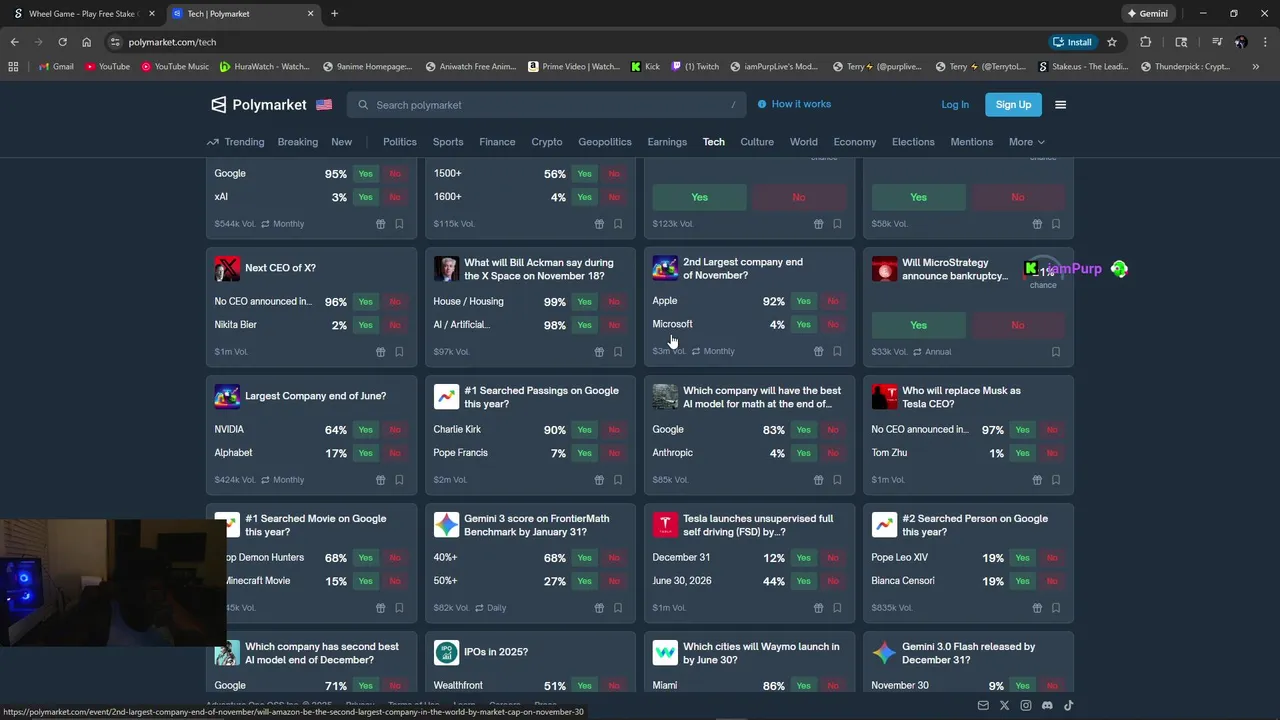
Task: Open the TikTok footer icon
Action: coord(1068,706)
